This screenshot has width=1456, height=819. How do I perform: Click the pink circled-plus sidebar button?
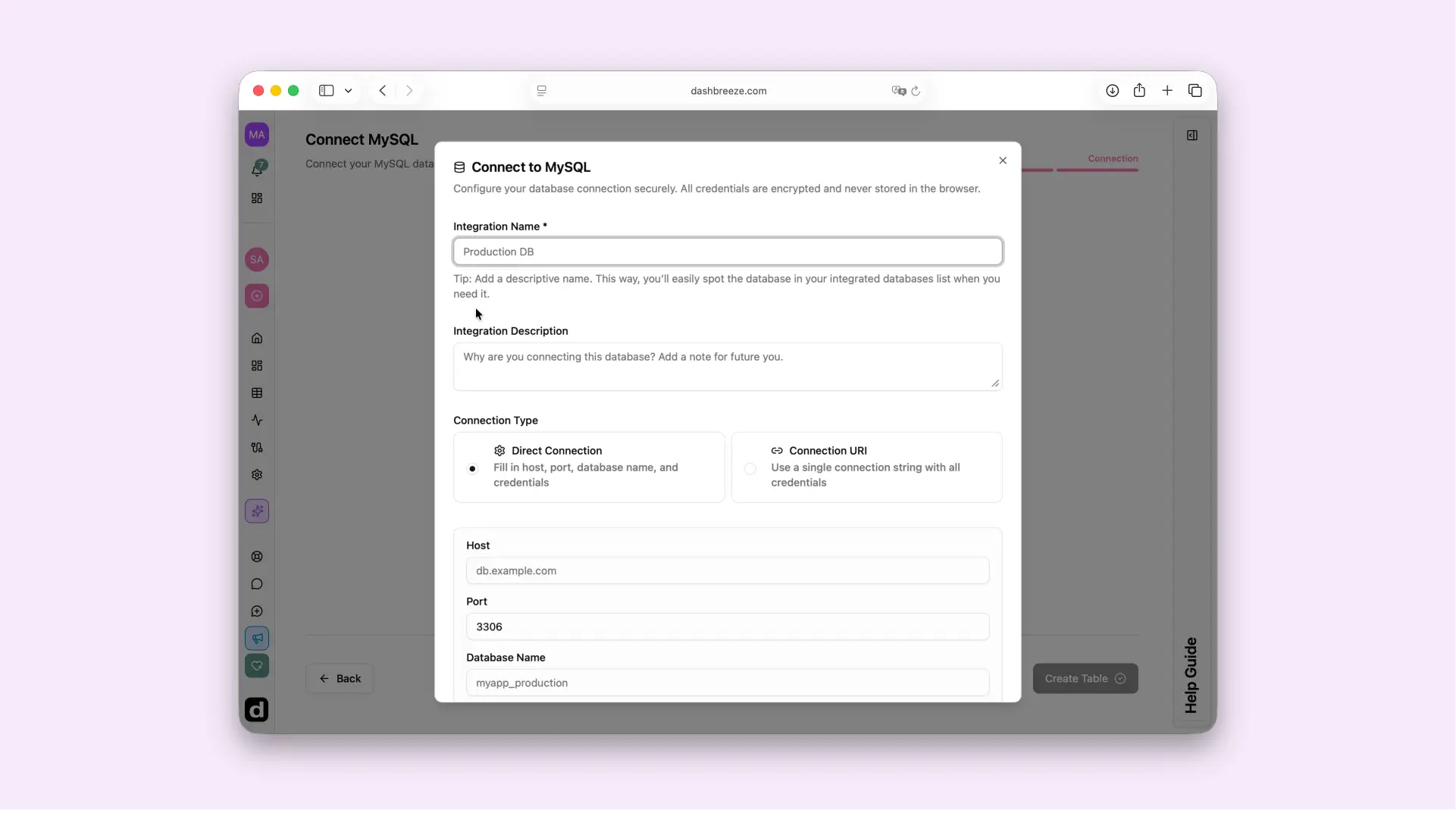[x=257, y=296]
